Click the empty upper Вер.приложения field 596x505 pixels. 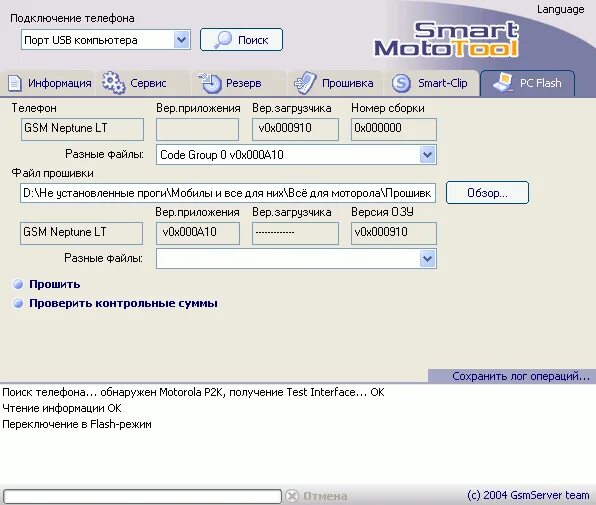click(197, 129)
